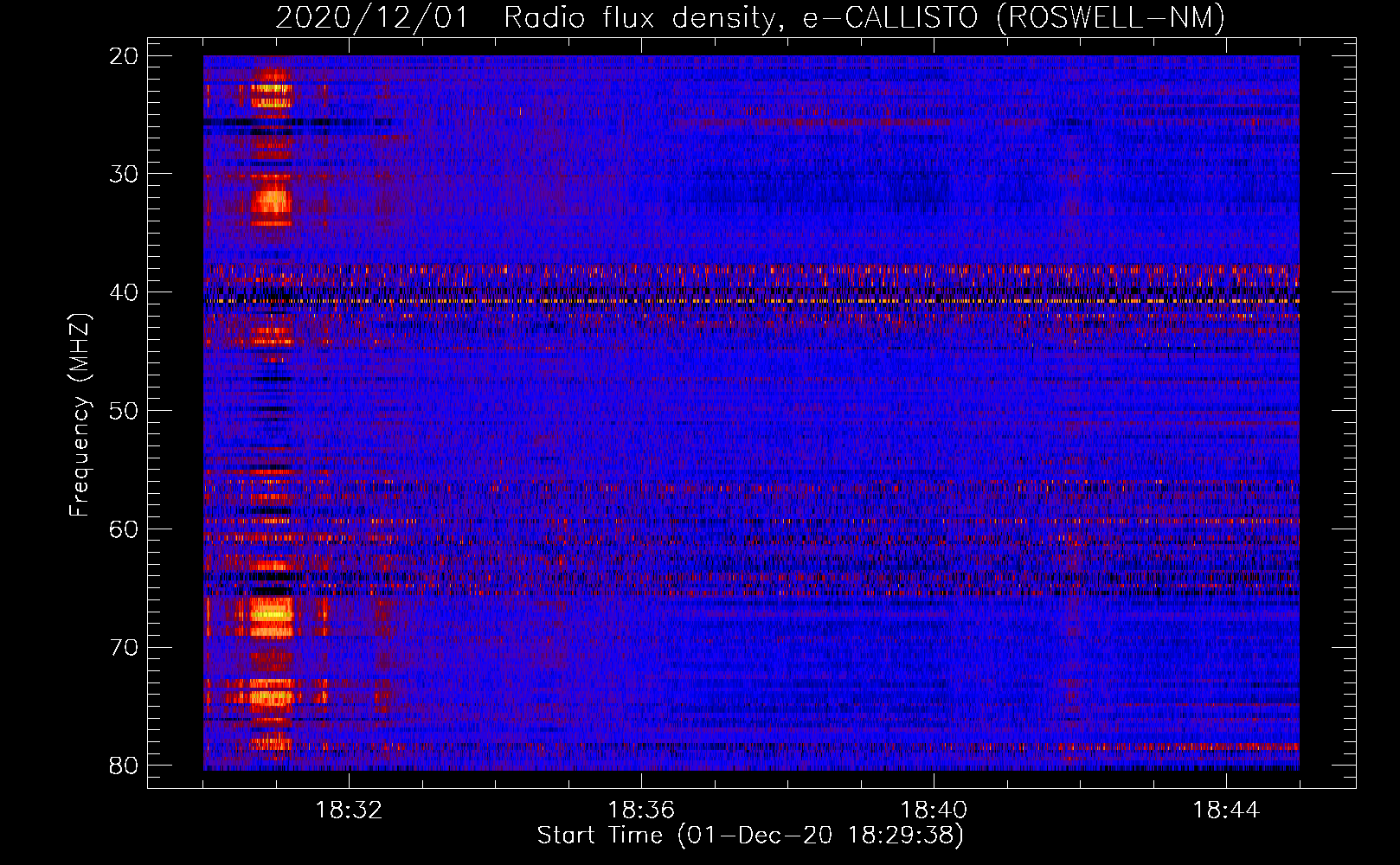Click the 18:44 time tick label

1226,811
